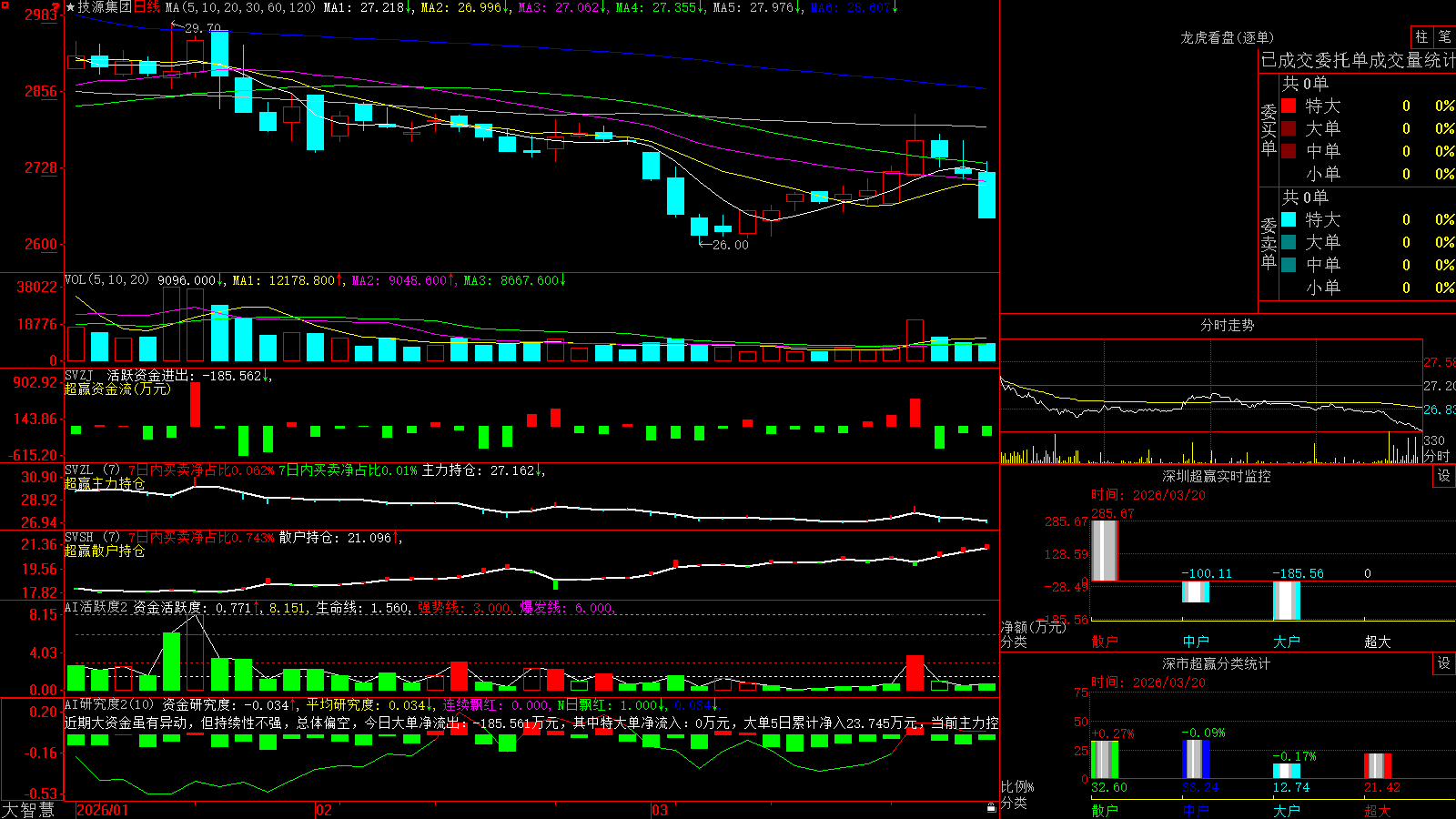The width and height of the screenshot is (1456, 819).
Task: Click the 散户 bar in 实时监控 chart
Action: coord(1104,550)
